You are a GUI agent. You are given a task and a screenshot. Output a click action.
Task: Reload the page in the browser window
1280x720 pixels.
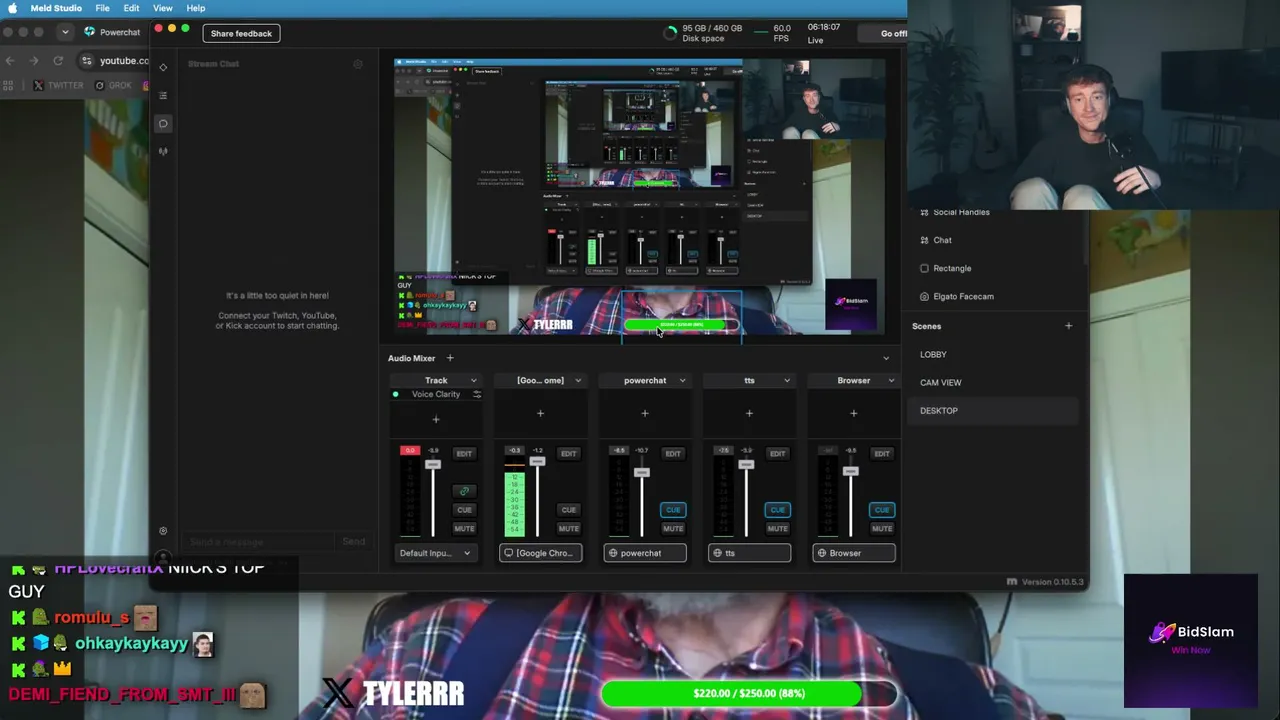[x=58, y=61]
